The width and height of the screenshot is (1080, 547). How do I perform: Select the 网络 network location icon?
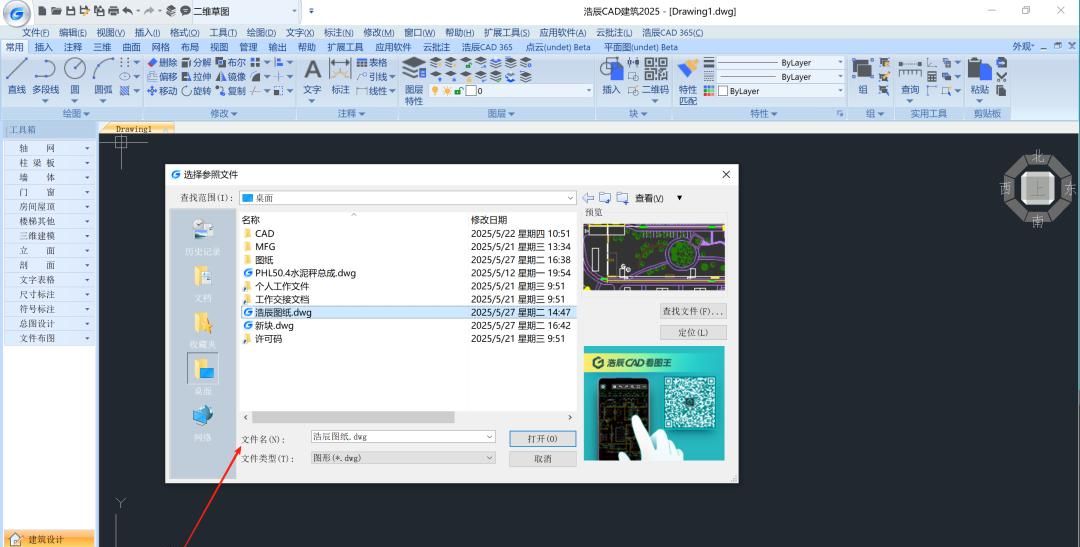(x=202, y=421)
